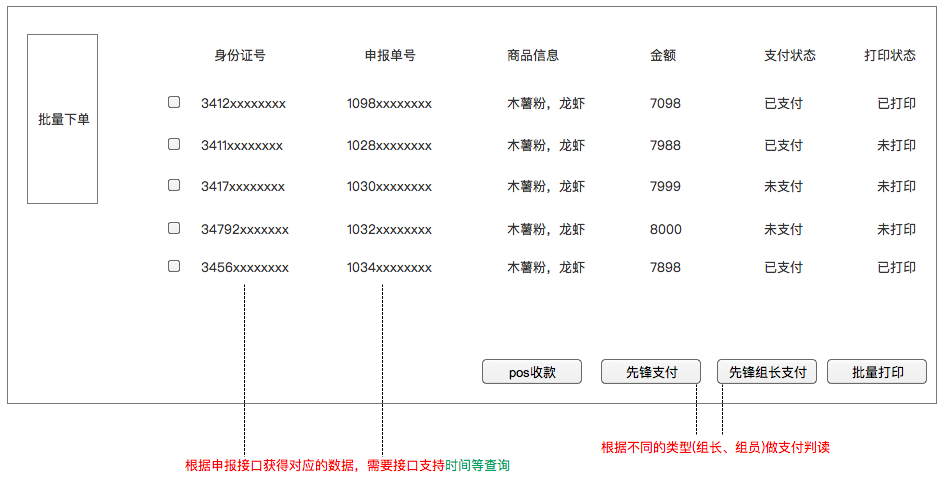Click the amount 7988
Viewport: 946px width, 500px height.
[x=665, y=145]
